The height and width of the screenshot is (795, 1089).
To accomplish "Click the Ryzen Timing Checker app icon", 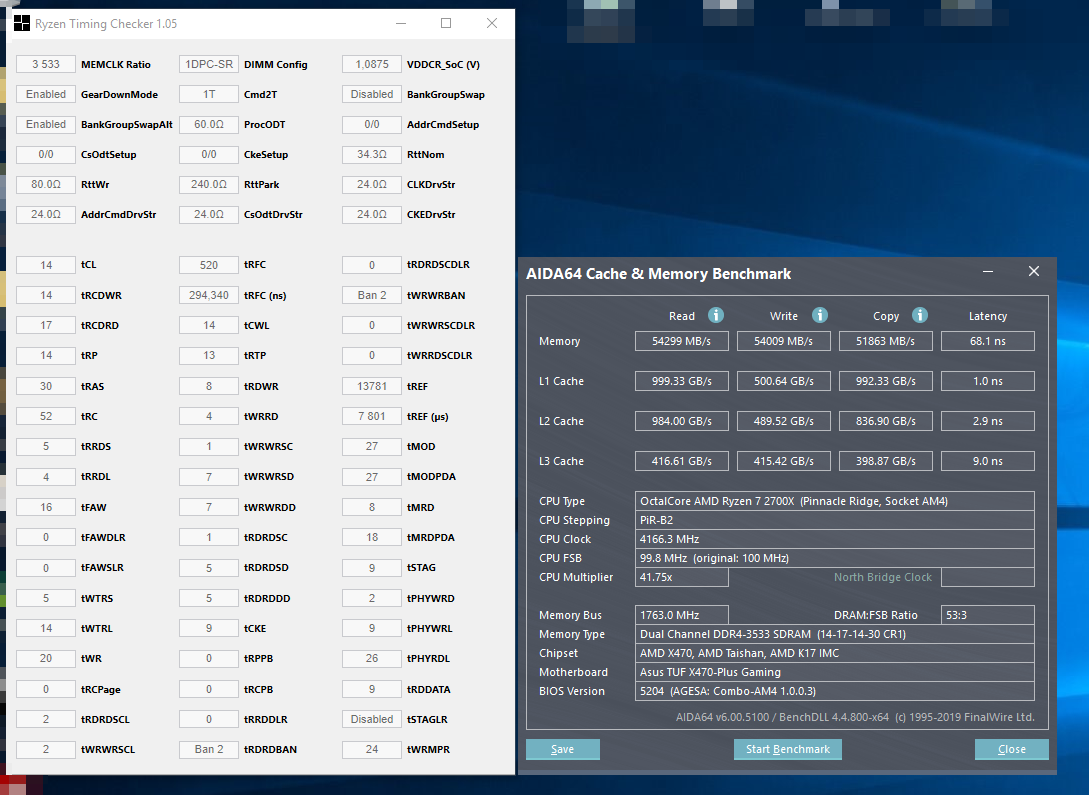I will (x=22, y=24).
